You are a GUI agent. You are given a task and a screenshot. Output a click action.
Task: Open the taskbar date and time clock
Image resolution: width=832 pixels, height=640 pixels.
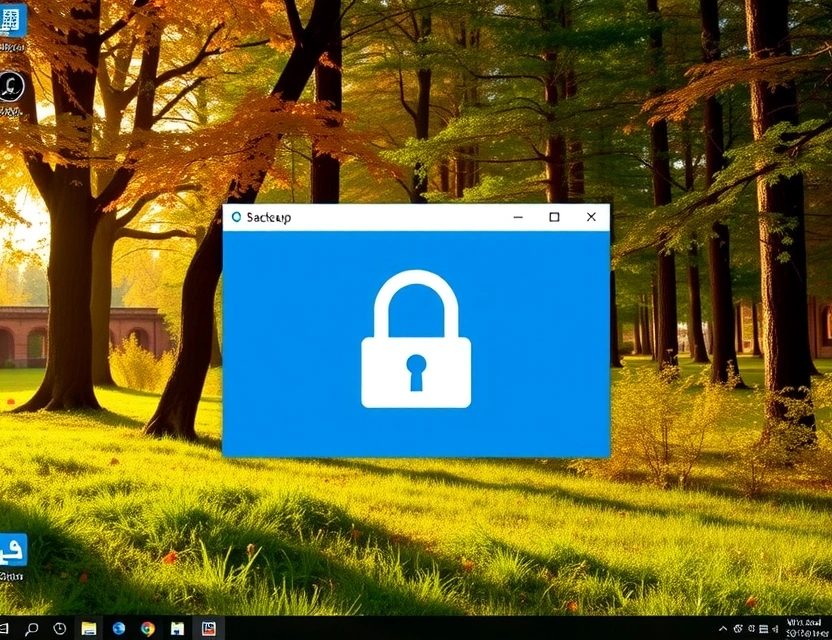point(807,628)
